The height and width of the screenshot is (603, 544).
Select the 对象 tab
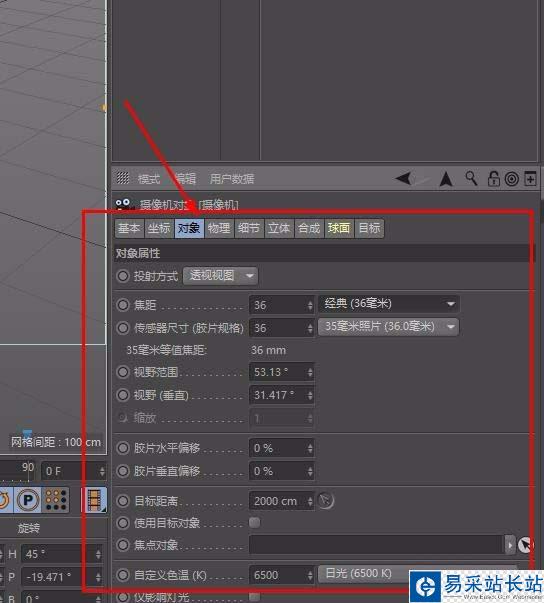tap(189, 228)
